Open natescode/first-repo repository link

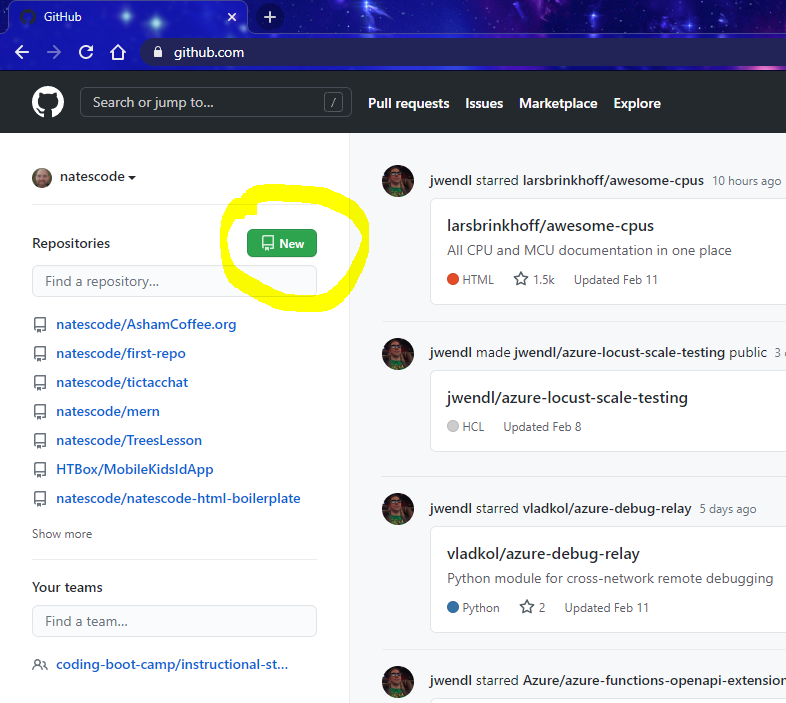pyautogui.click(x=121, y=354)
